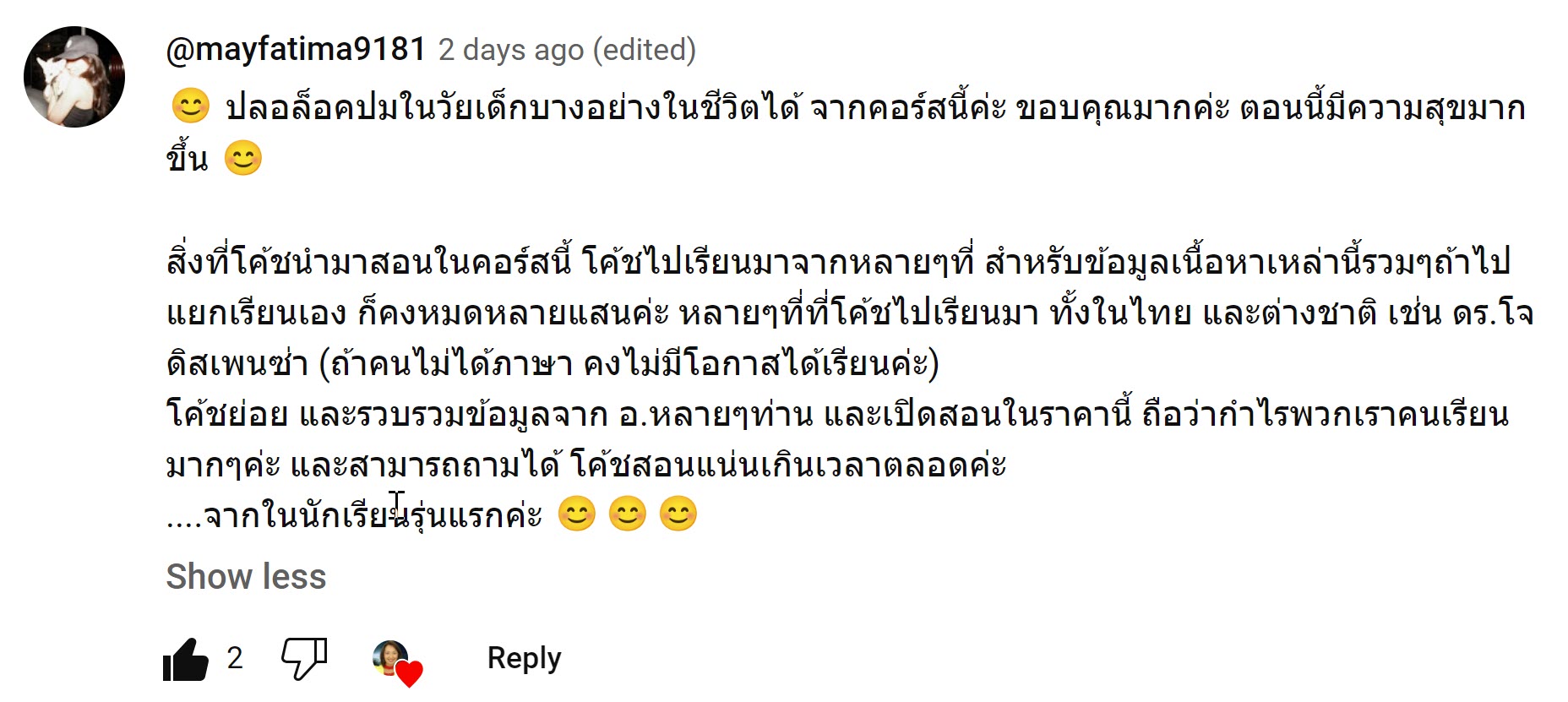Click the red creator heart badge
Viewport: 1568px width, 702px height.
pos(410,673)
